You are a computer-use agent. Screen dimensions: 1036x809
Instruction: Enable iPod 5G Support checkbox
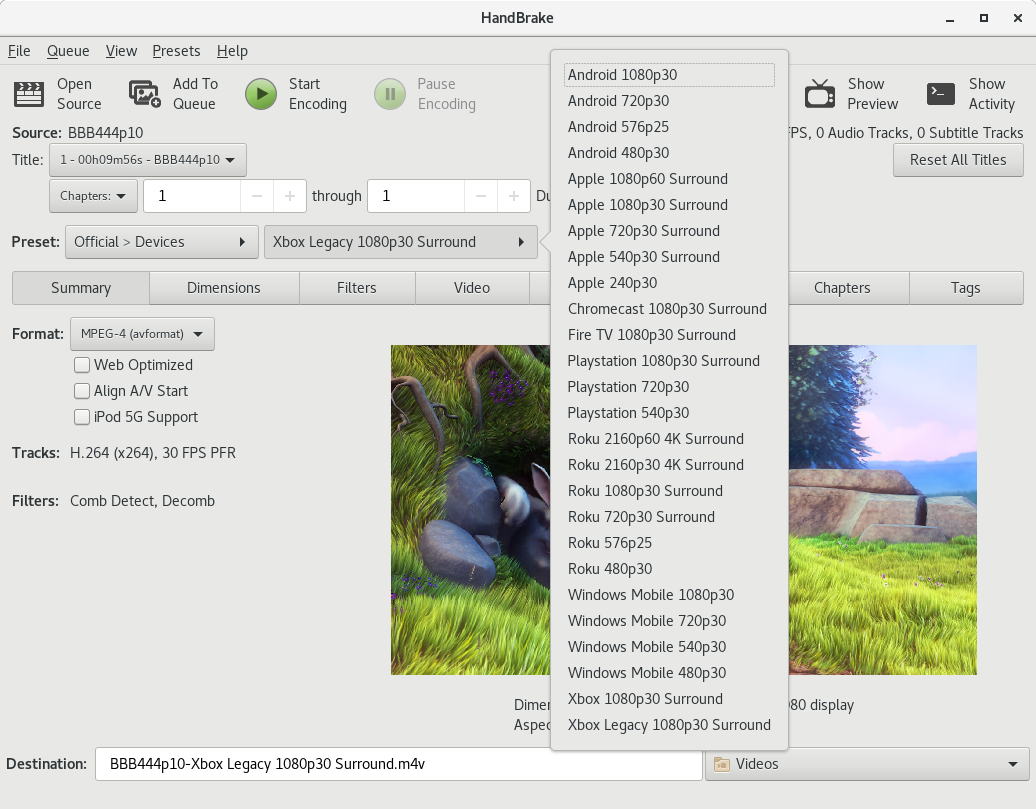click(x=82, y=417)
